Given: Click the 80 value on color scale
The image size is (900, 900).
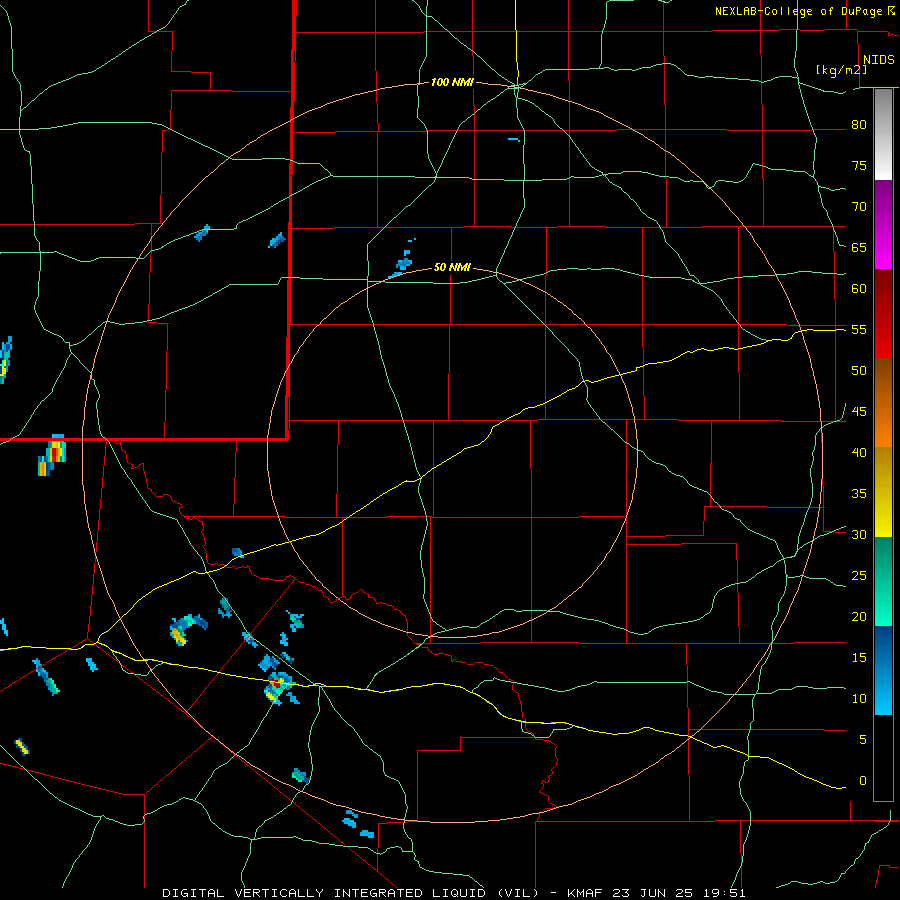Looking at the screenshot, I should [x=859, y=125].
